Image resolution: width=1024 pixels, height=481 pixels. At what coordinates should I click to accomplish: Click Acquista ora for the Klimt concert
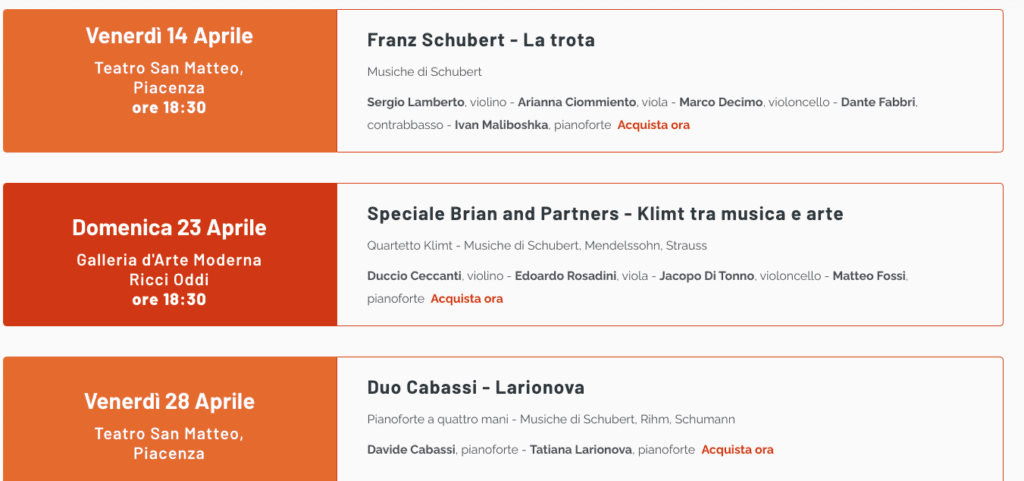[x=467, y=299]
